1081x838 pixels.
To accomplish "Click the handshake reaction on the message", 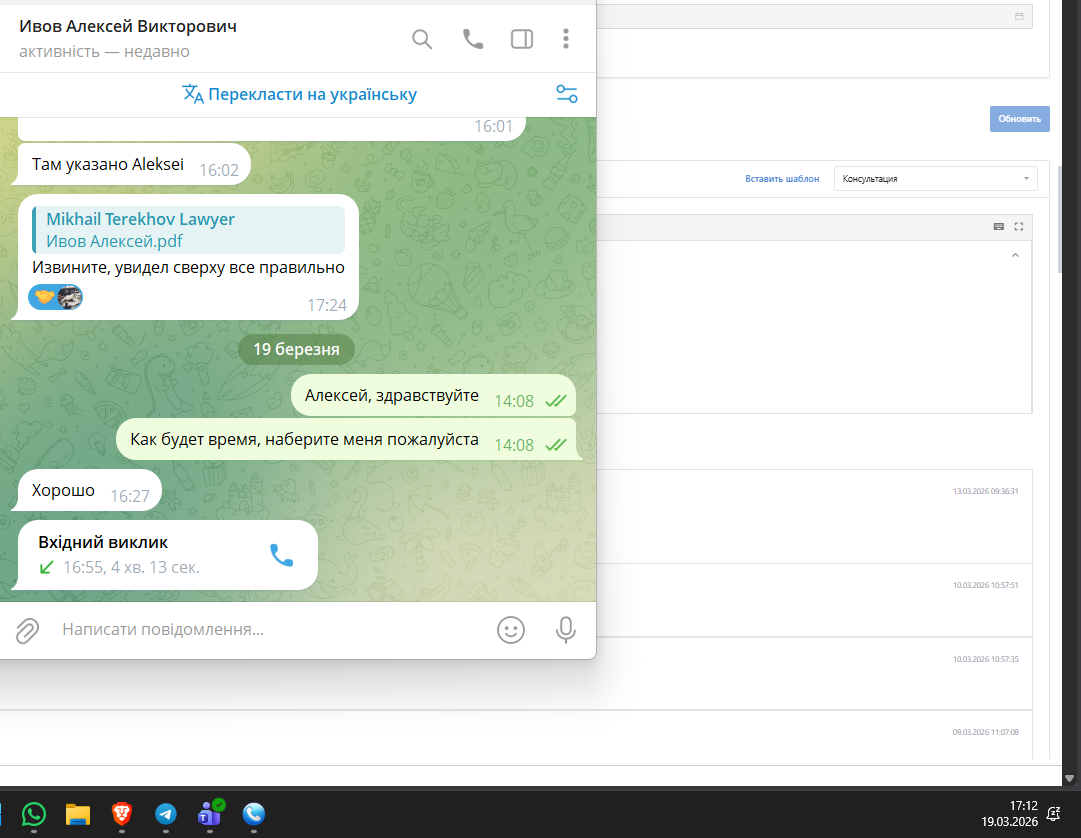I will [x=55, y=297].
